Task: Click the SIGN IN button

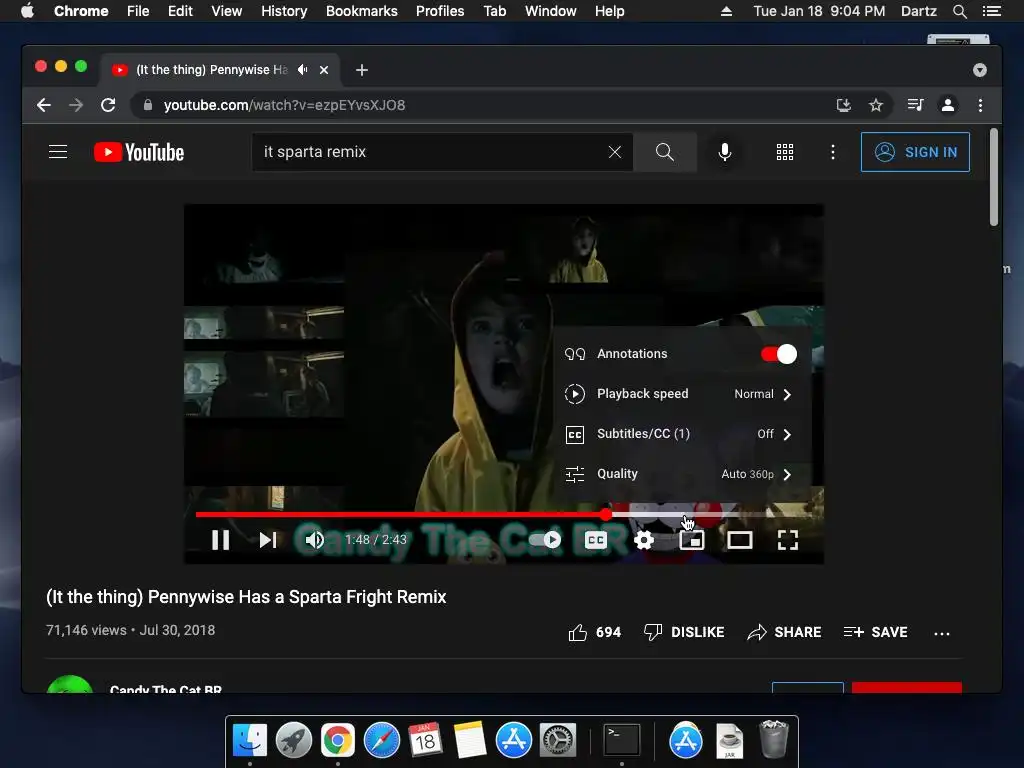Action: (x=915, y=152)
